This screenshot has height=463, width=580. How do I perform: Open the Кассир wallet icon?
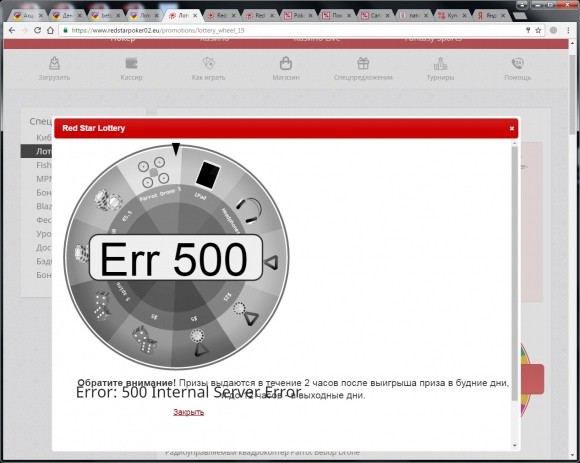(x=131, y=64)
